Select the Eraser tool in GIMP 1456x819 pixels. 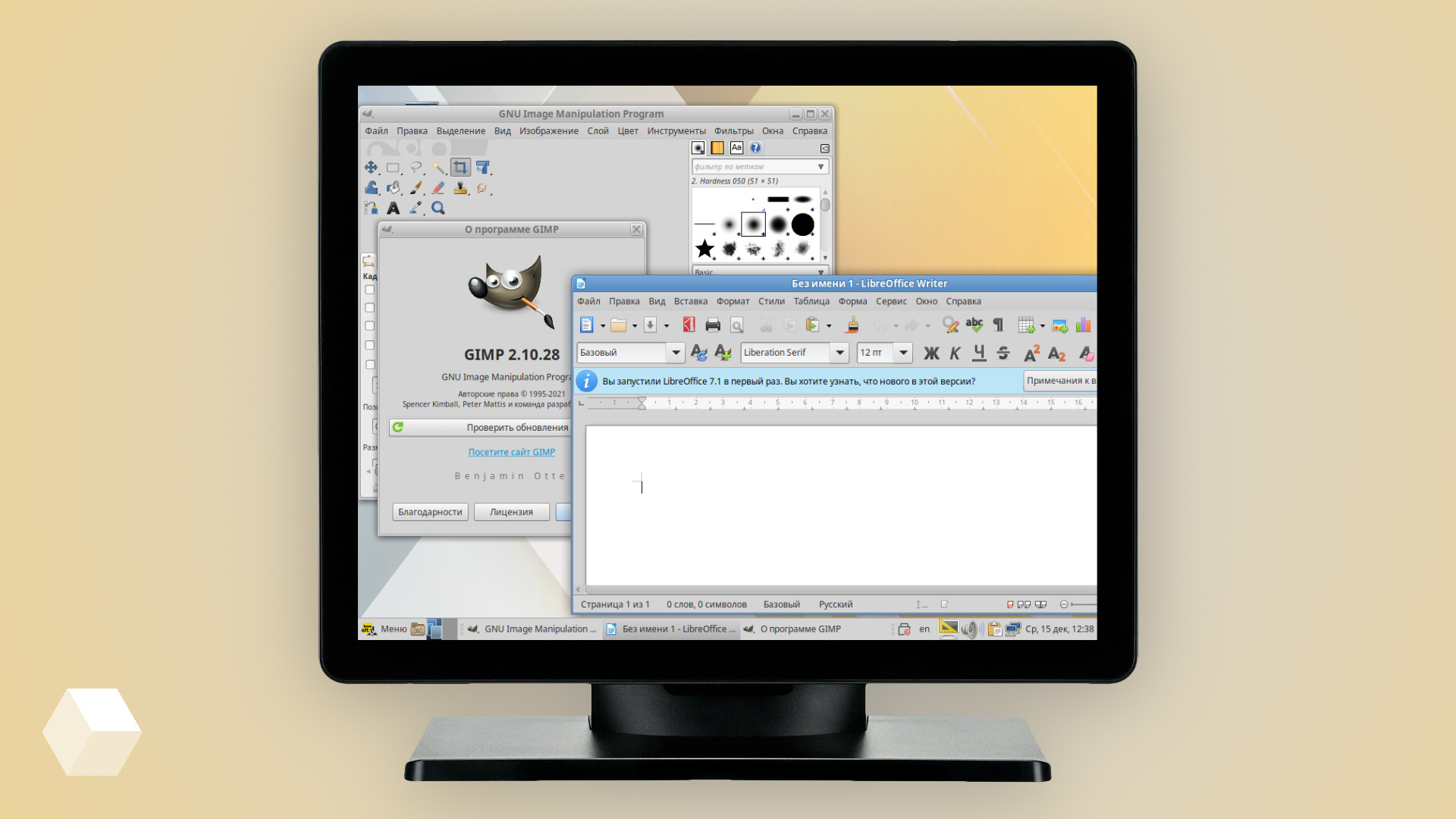tap(438, 188)
